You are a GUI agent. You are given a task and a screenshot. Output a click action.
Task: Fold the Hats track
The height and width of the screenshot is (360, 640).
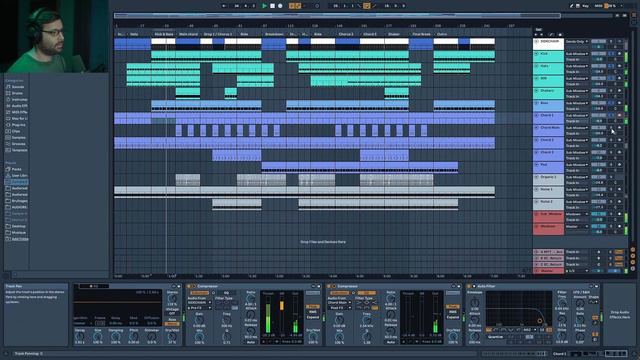[536, 66]
